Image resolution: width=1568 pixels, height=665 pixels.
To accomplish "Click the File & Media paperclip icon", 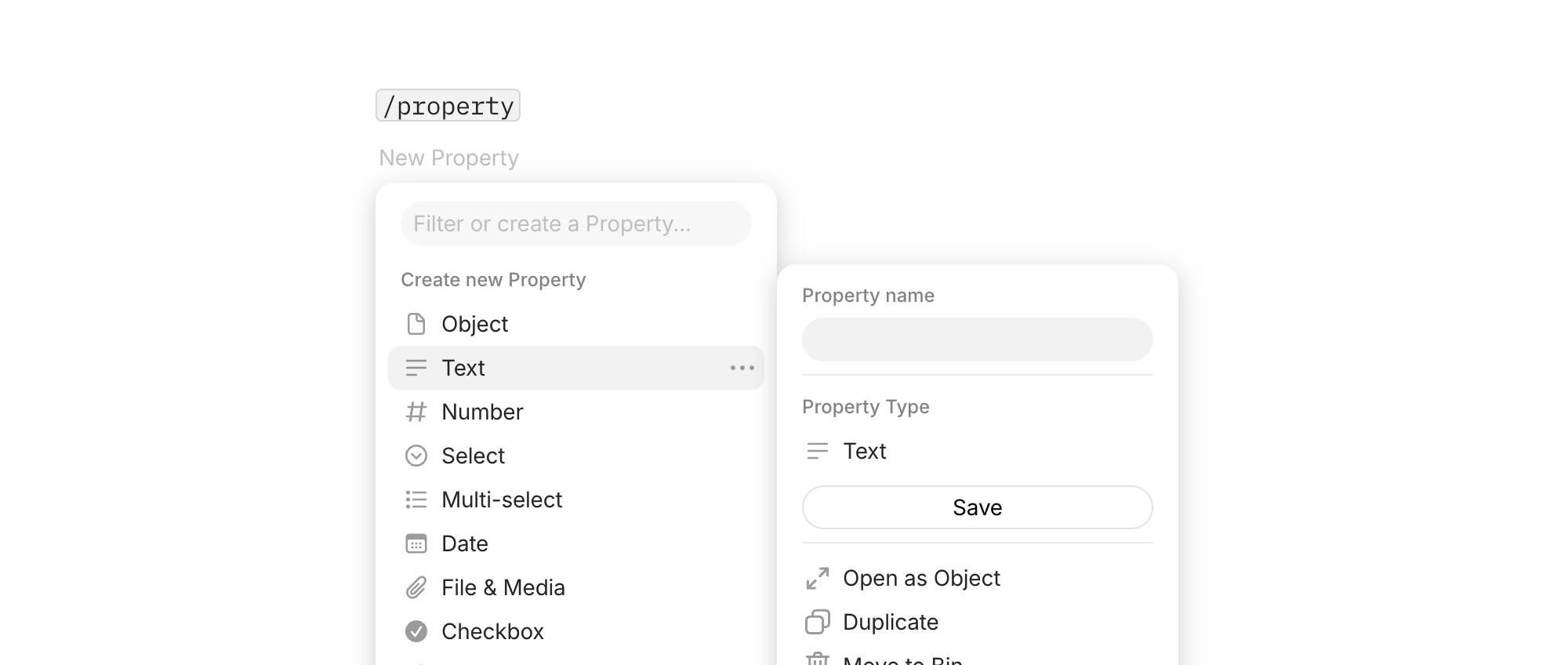I will point(416,587).
